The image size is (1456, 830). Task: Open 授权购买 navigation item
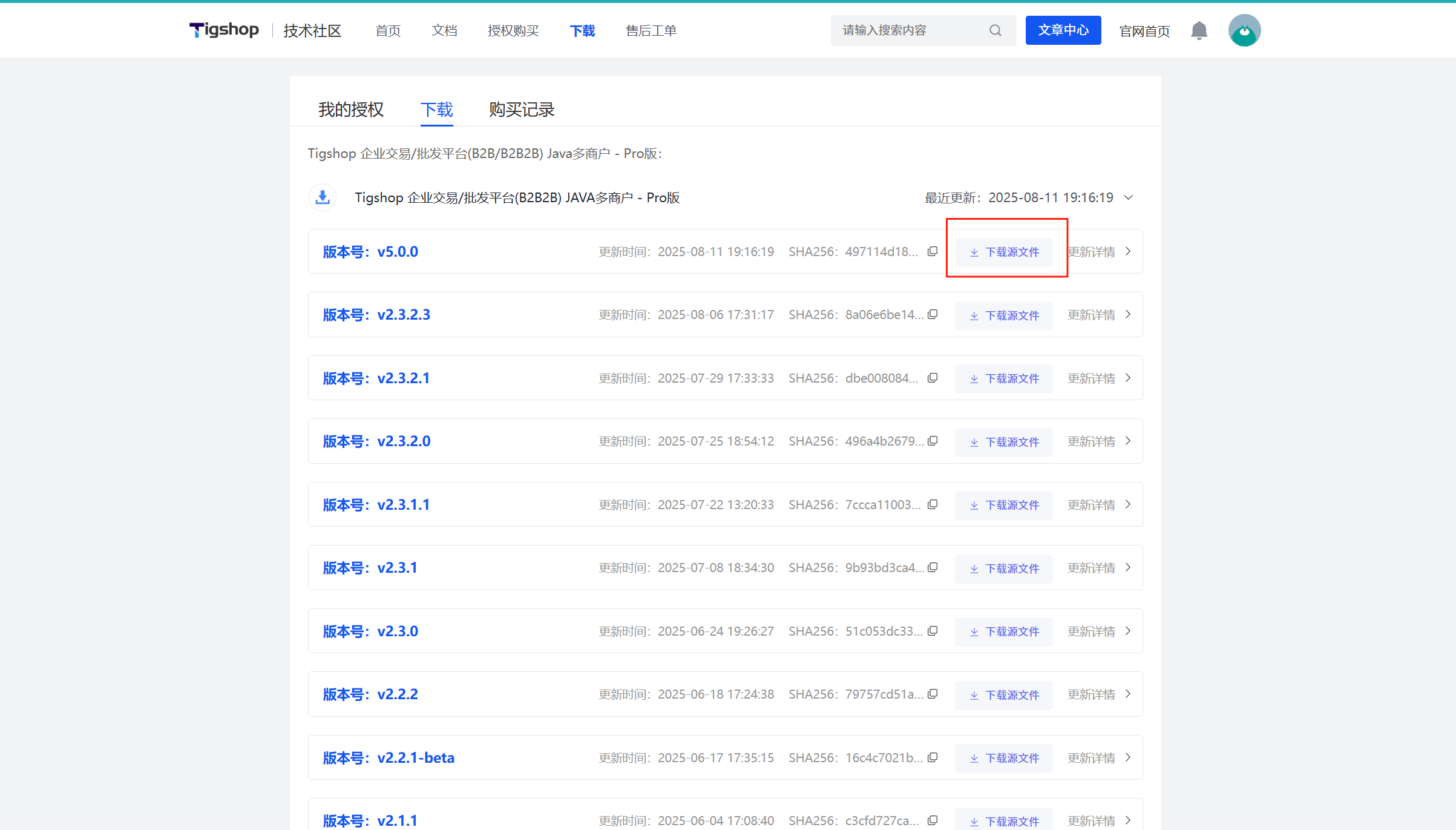click(x=513, y=30)
